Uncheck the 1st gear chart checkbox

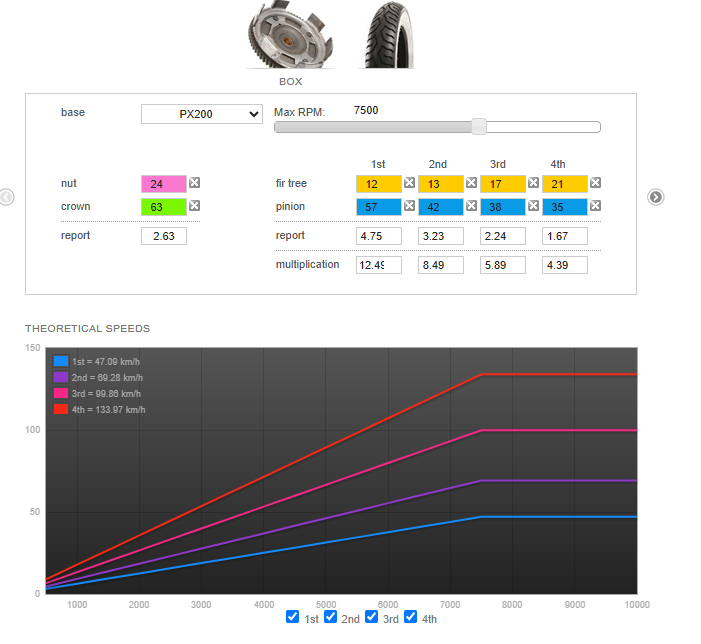(x=292, y=617)
